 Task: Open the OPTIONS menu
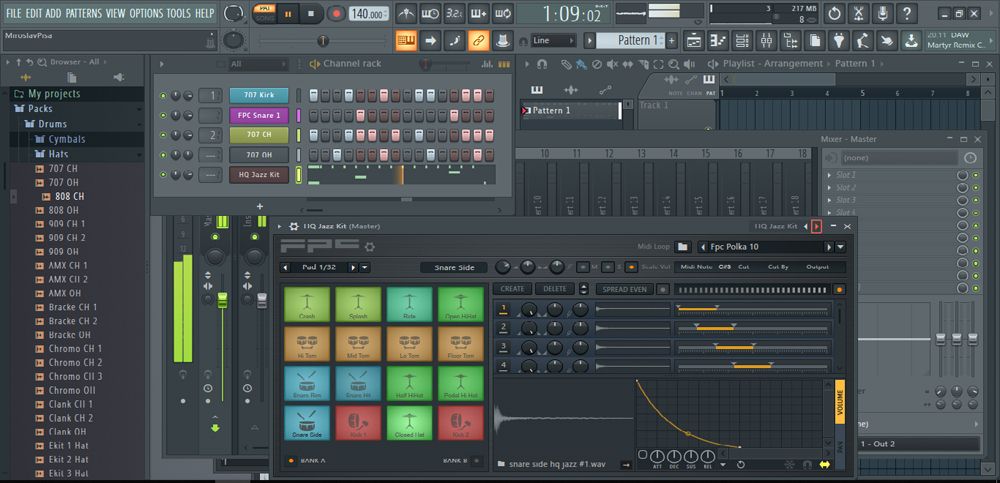pyautogui.click(x=146, y=13)
